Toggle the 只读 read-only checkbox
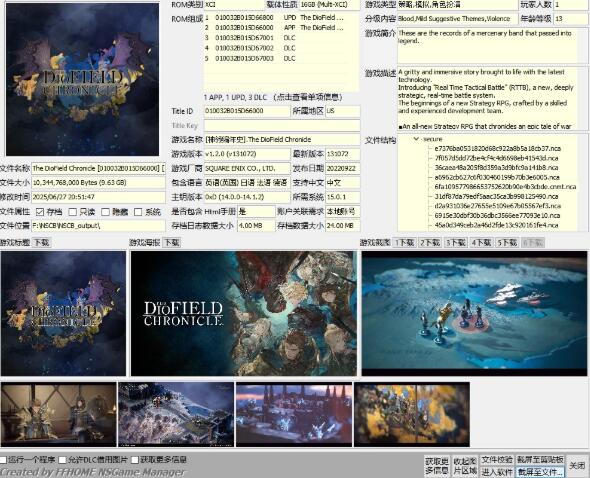The width and height of the screenshot is (590, 478). [x=73, y=212]
